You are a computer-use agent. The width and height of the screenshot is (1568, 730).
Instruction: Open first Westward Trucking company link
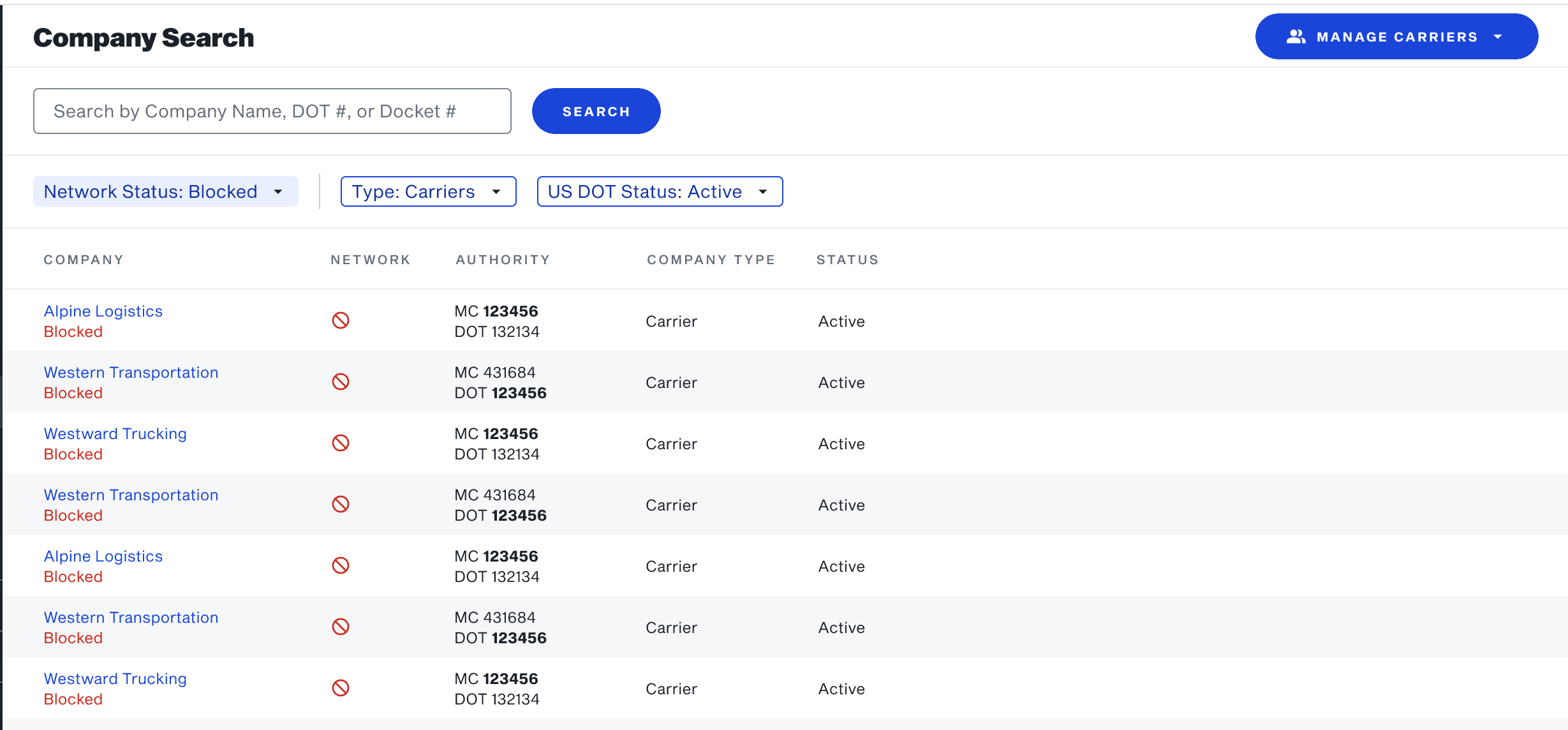tap(115, 434)
